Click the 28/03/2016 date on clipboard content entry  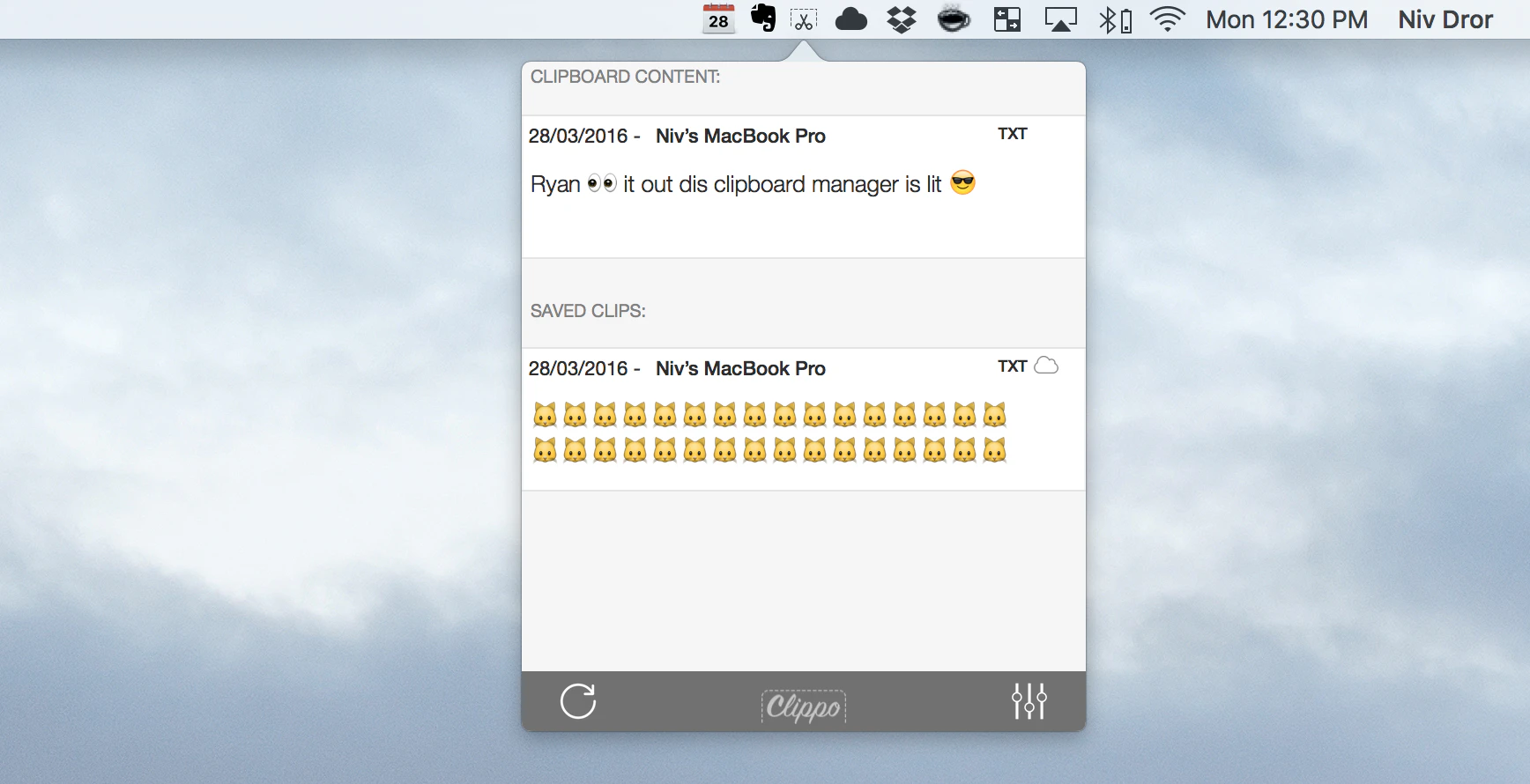click(x=578, y=137)
